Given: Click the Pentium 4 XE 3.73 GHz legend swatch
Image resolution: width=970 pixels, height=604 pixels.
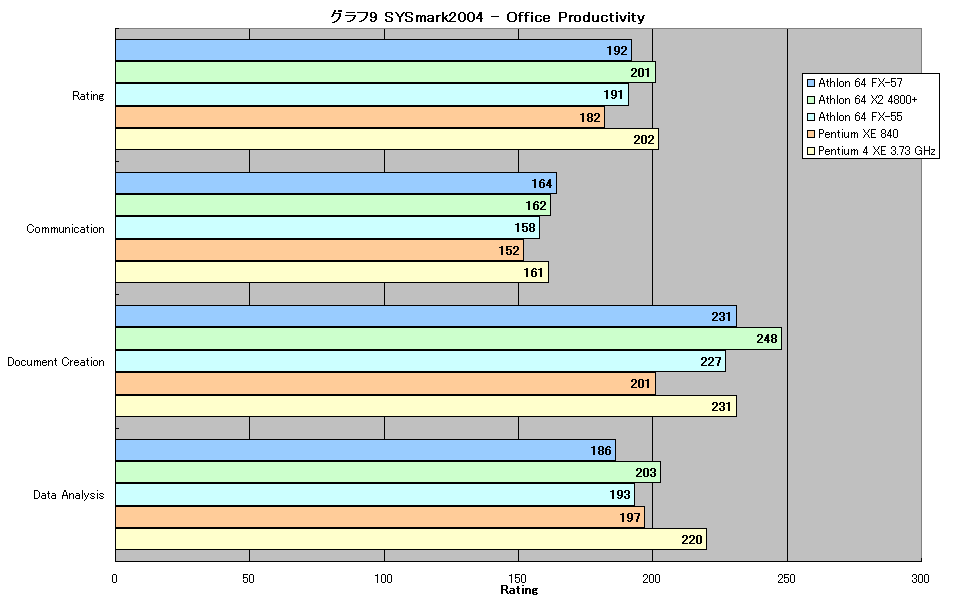Looking at the screenshot, I should click(810, 151).
